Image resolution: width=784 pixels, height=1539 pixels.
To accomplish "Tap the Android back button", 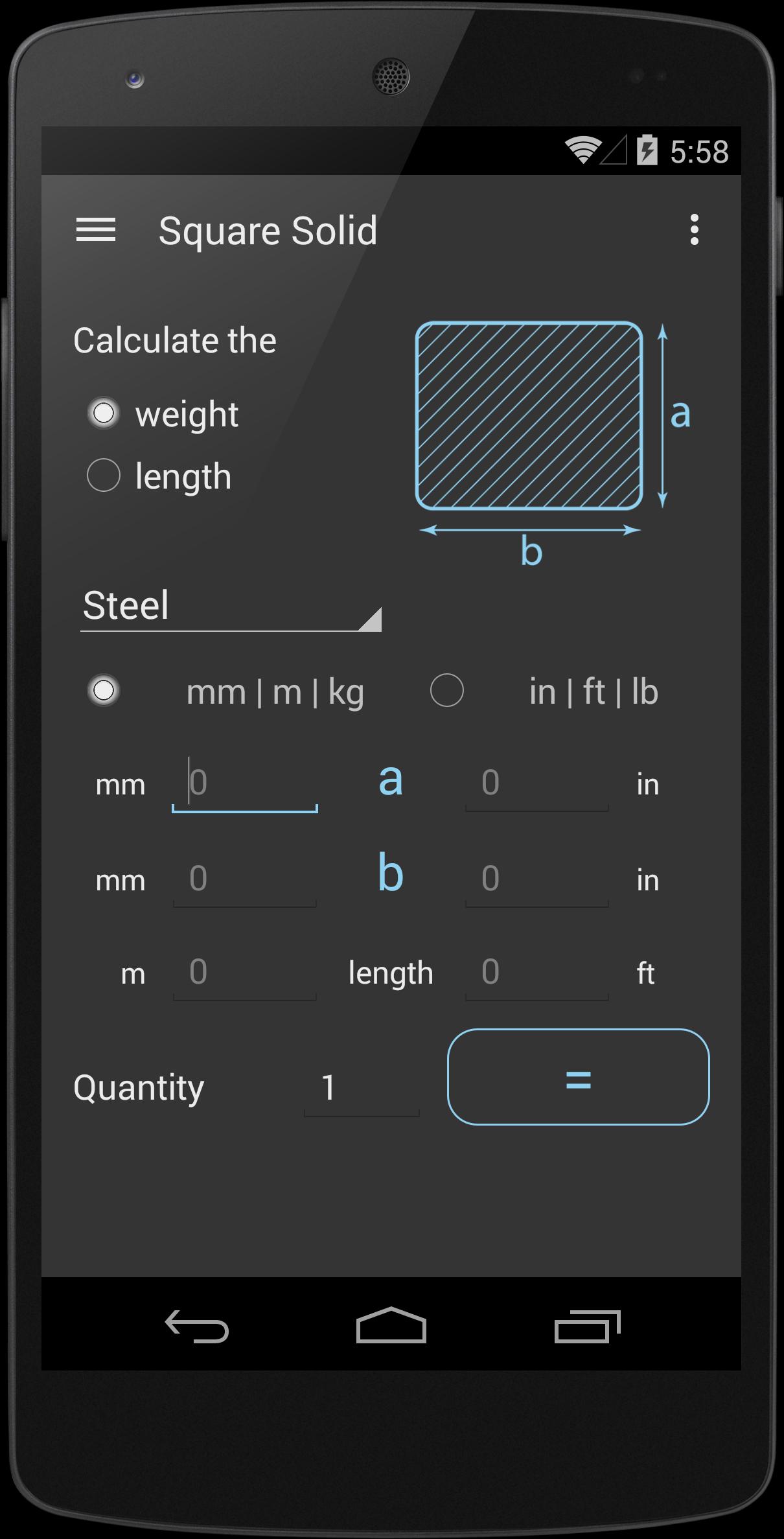I will [197, 1326].
